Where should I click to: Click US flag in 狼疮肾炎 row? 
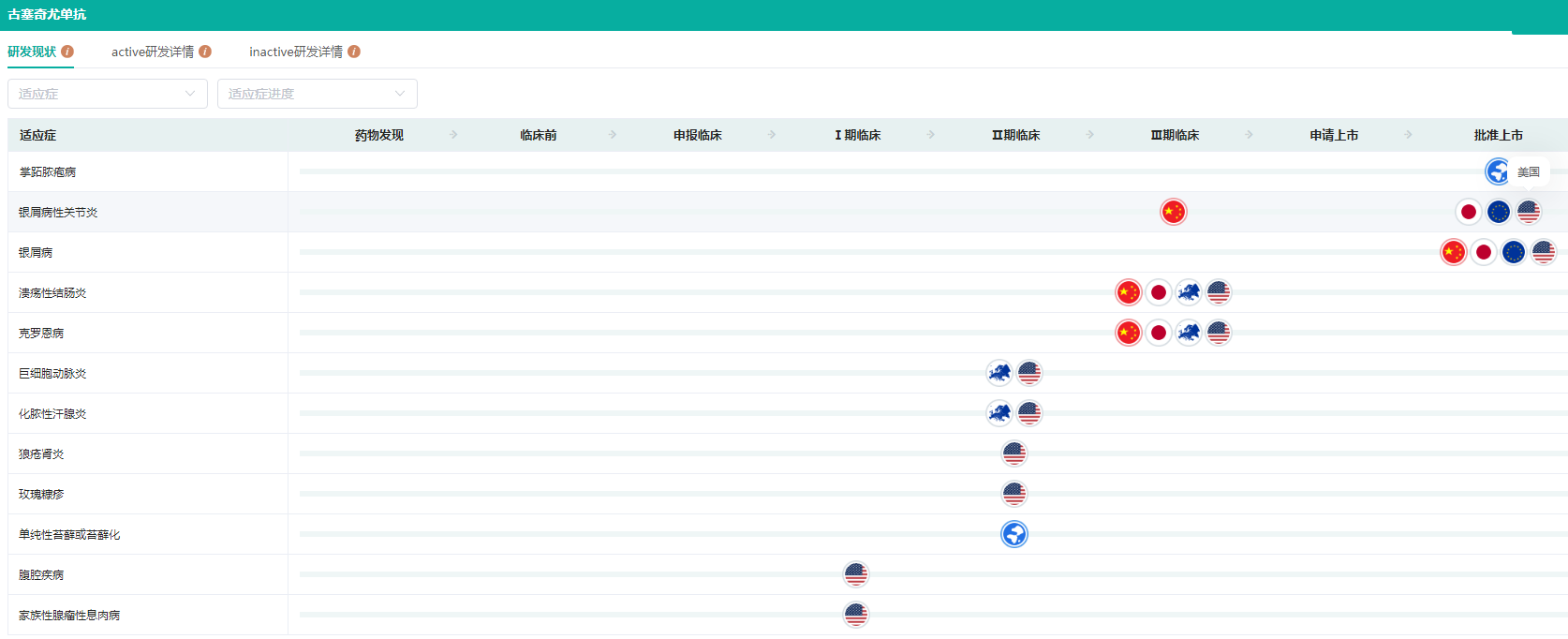[x=1013, y=453]
